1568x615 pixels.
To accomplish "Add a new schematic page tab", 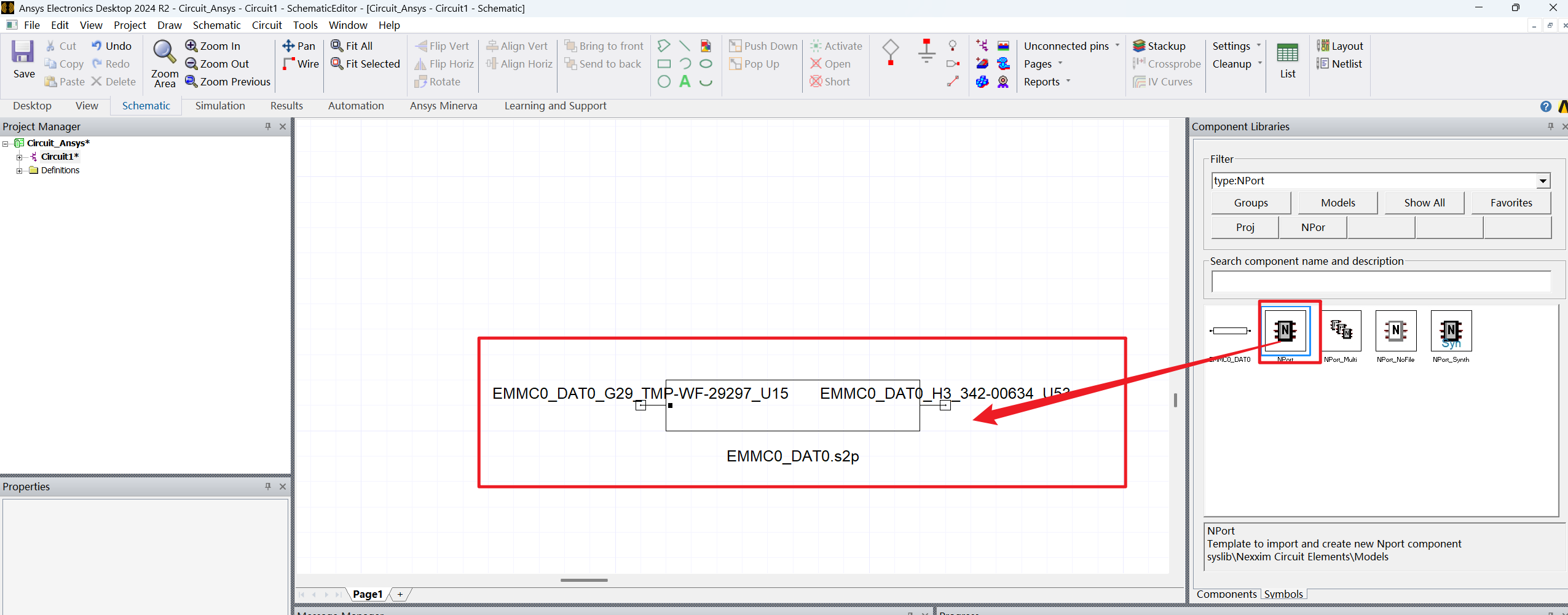I will click(400, 594).
